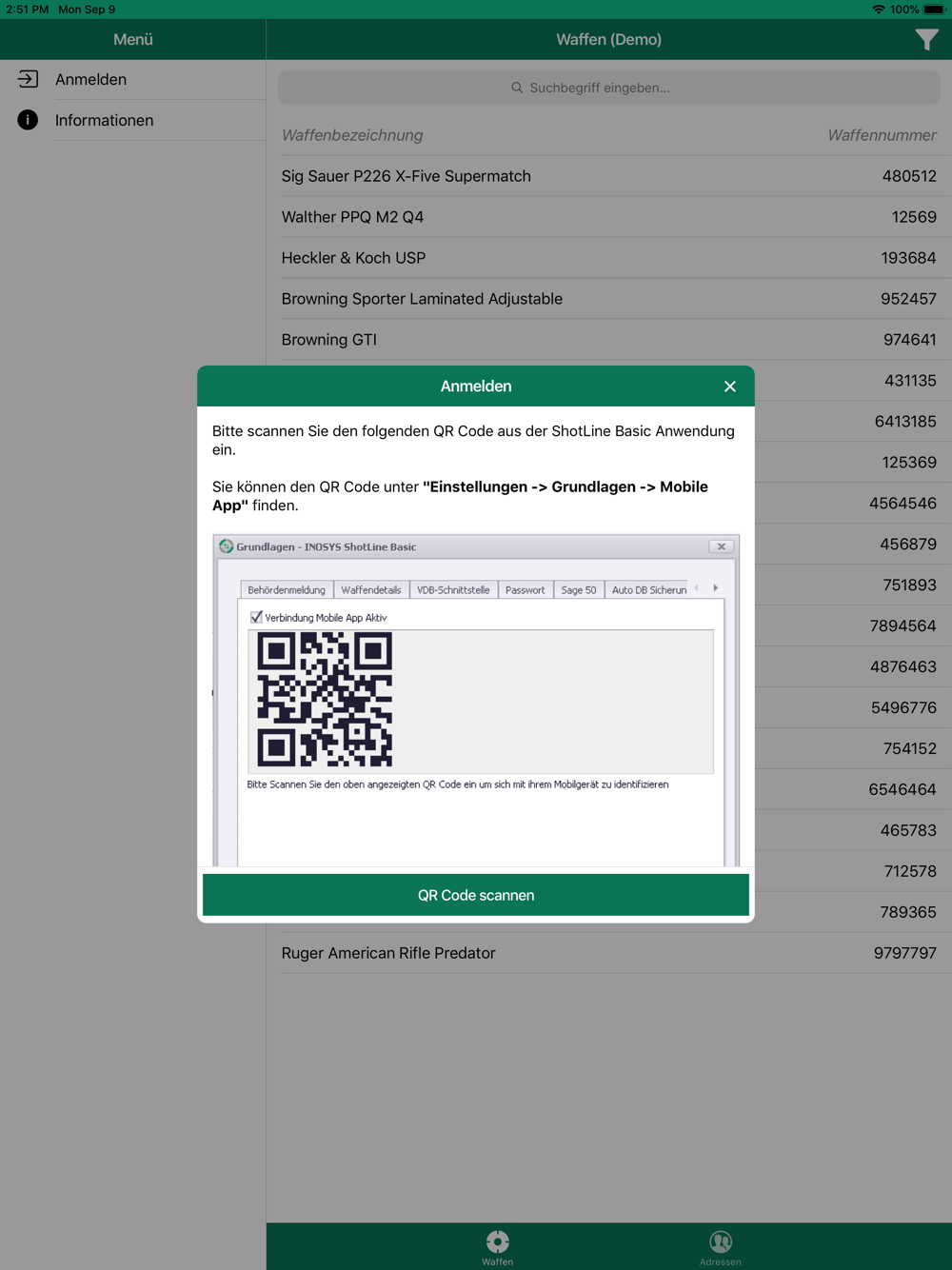Screen dimensions: 952x1270
Task: Click weapon number 125369
Action: tap(909, 463)
